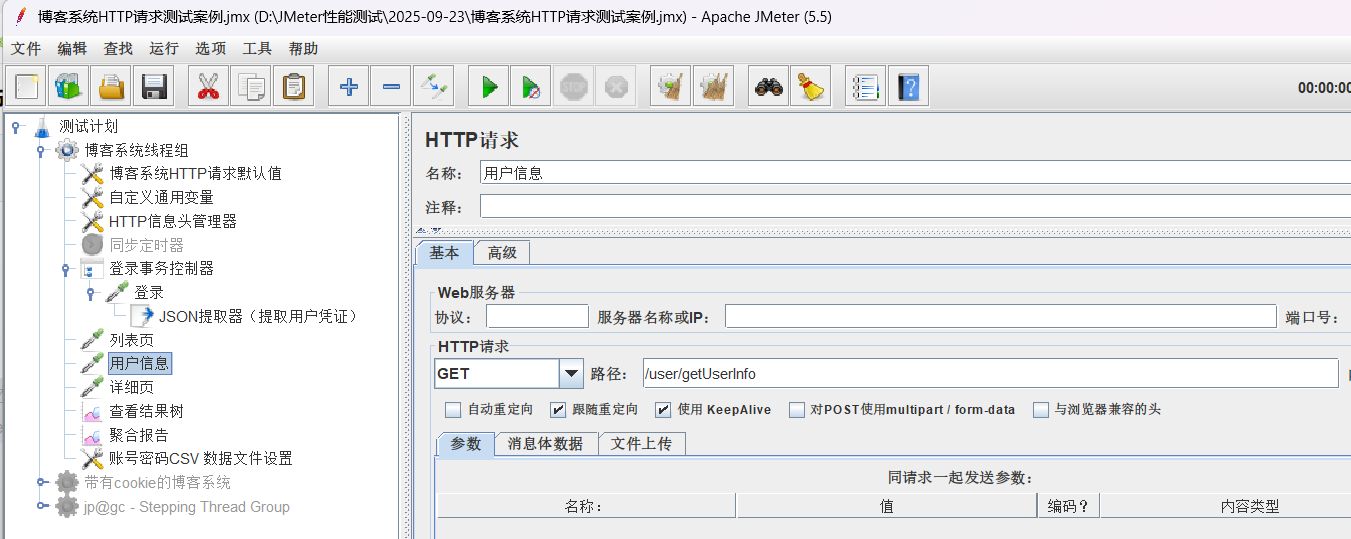Open the 编辑 menu
This screenshot has height=539, width=1351.
pyautogui.click(x=72, y=48)
